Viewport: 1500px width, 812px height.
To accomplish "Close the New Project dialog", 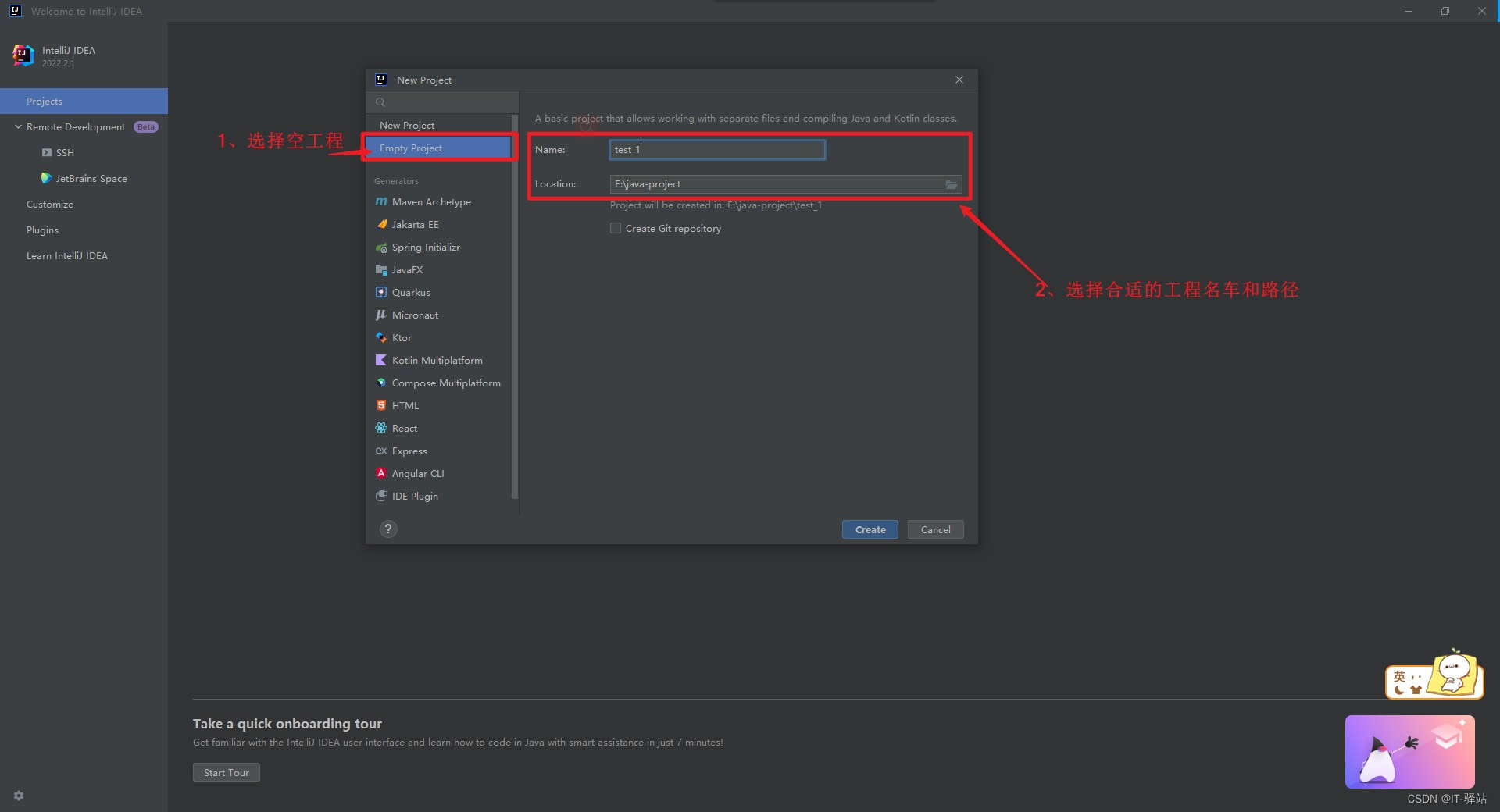I will coord(959,80).
